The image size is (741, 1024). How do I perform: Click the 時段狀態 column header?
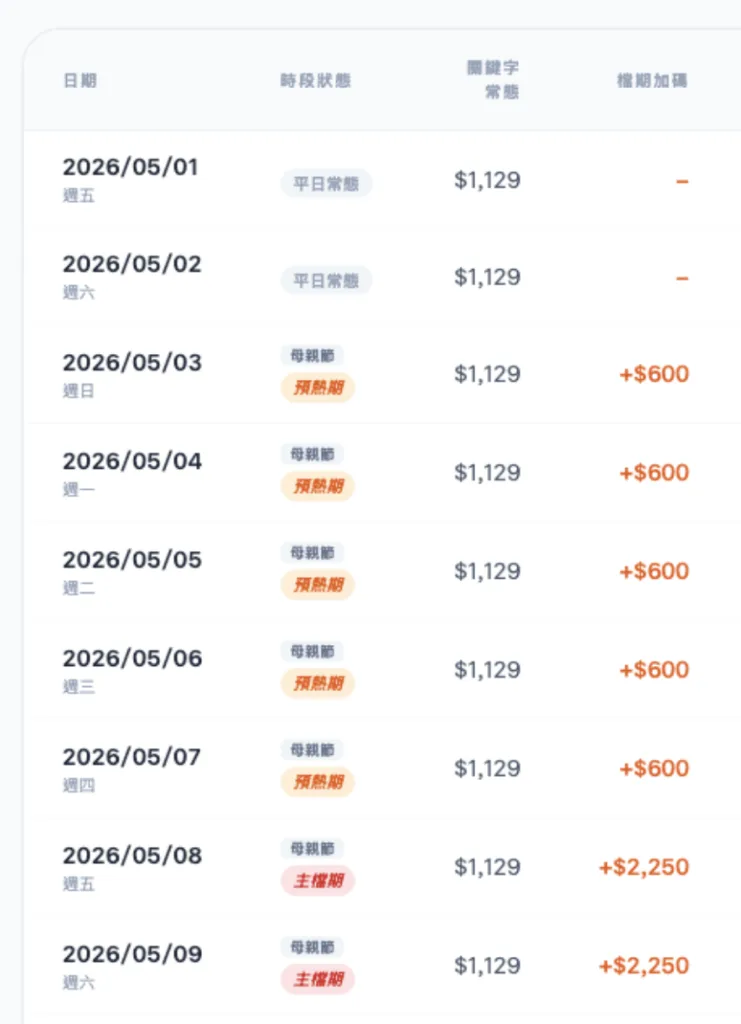point(316,81)
